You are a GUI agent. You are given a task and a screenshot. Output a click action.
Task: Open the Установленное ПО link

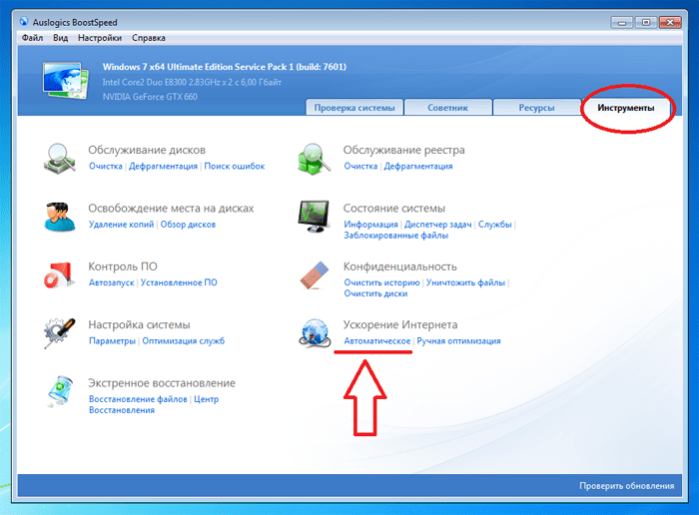(x=179, y=282)
